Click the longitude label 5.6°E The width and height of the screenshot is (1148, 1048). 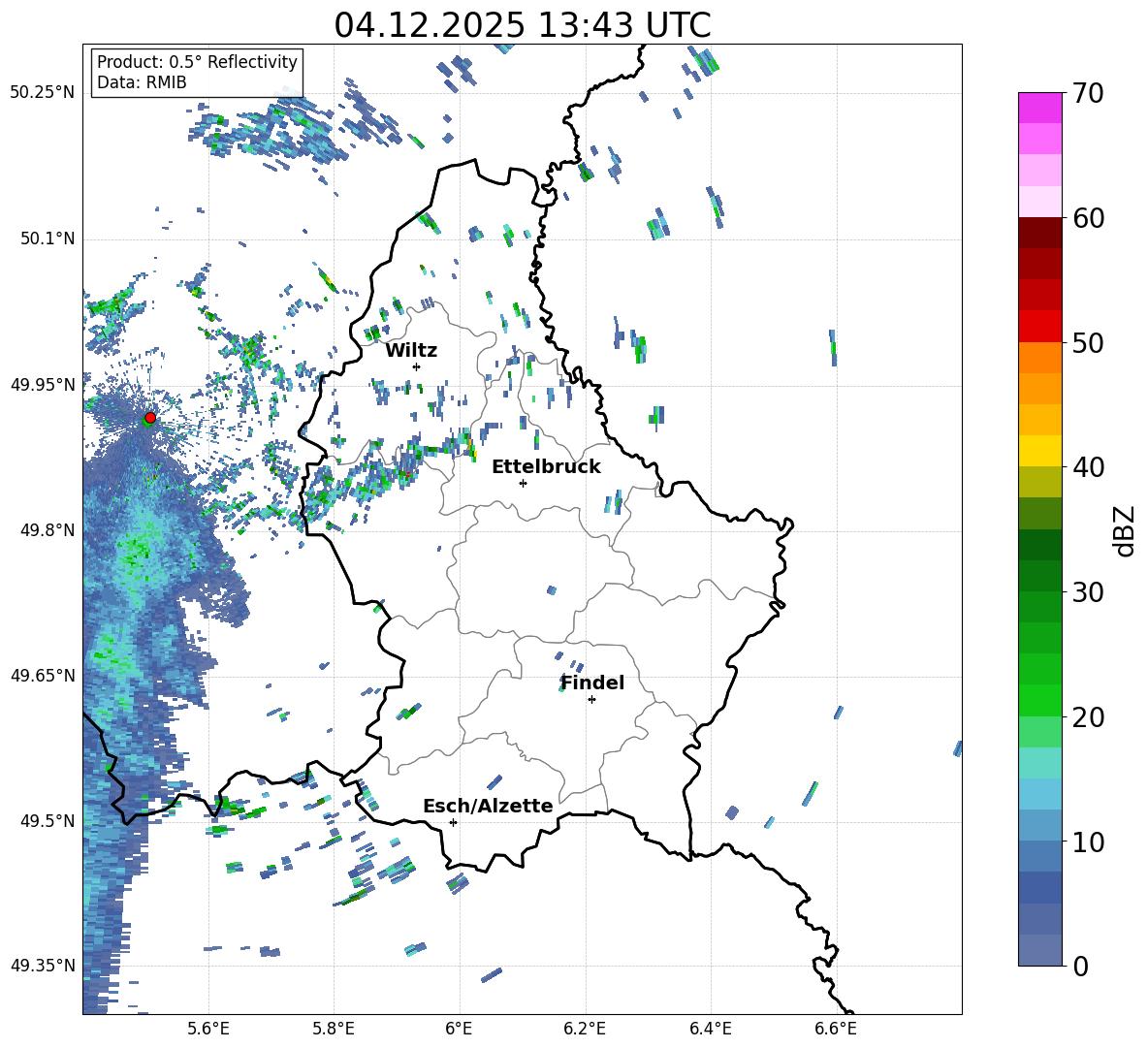coord(208,1029)
